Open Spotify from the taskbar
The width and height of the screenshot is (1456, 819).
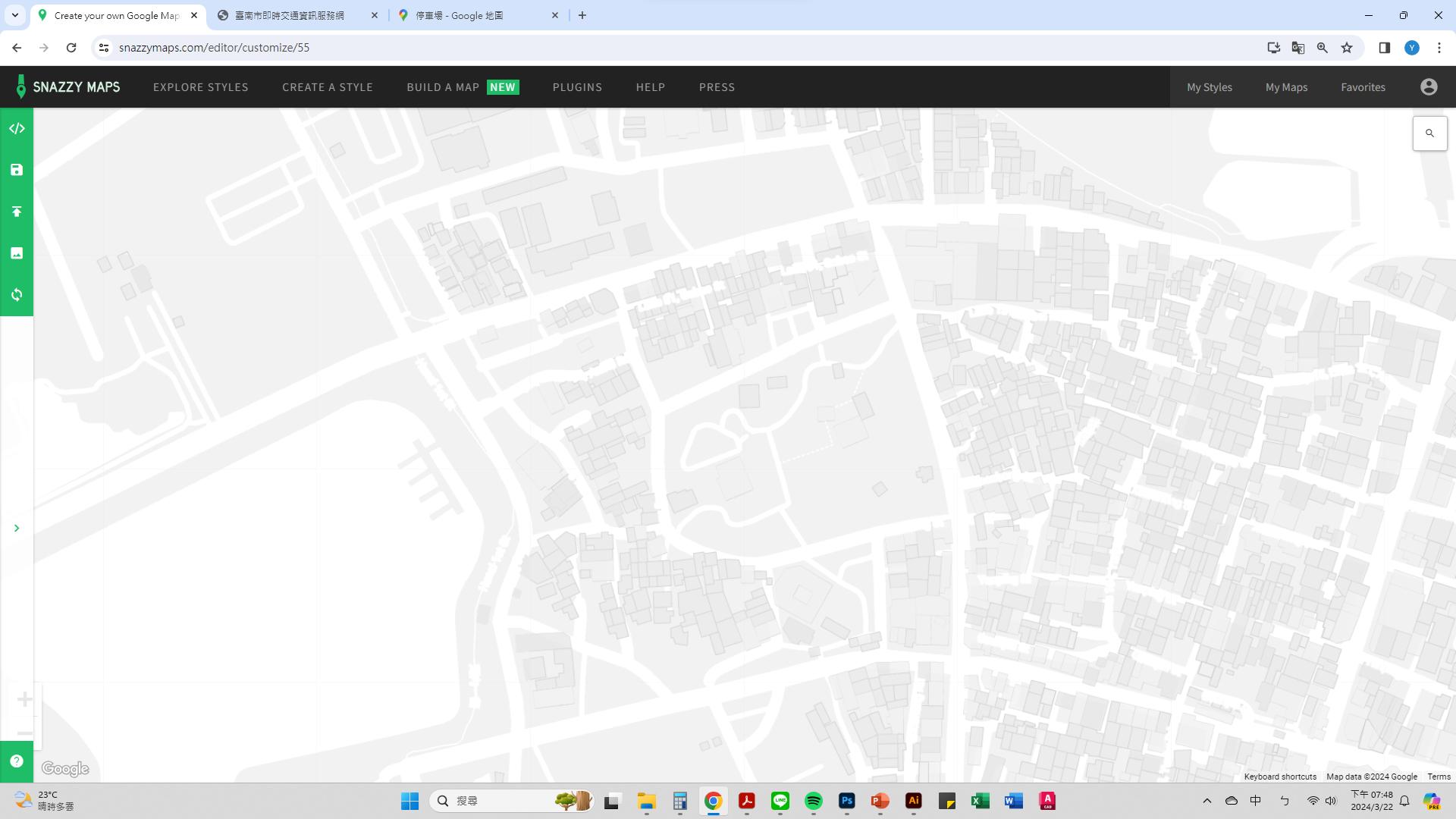[813, 801]
